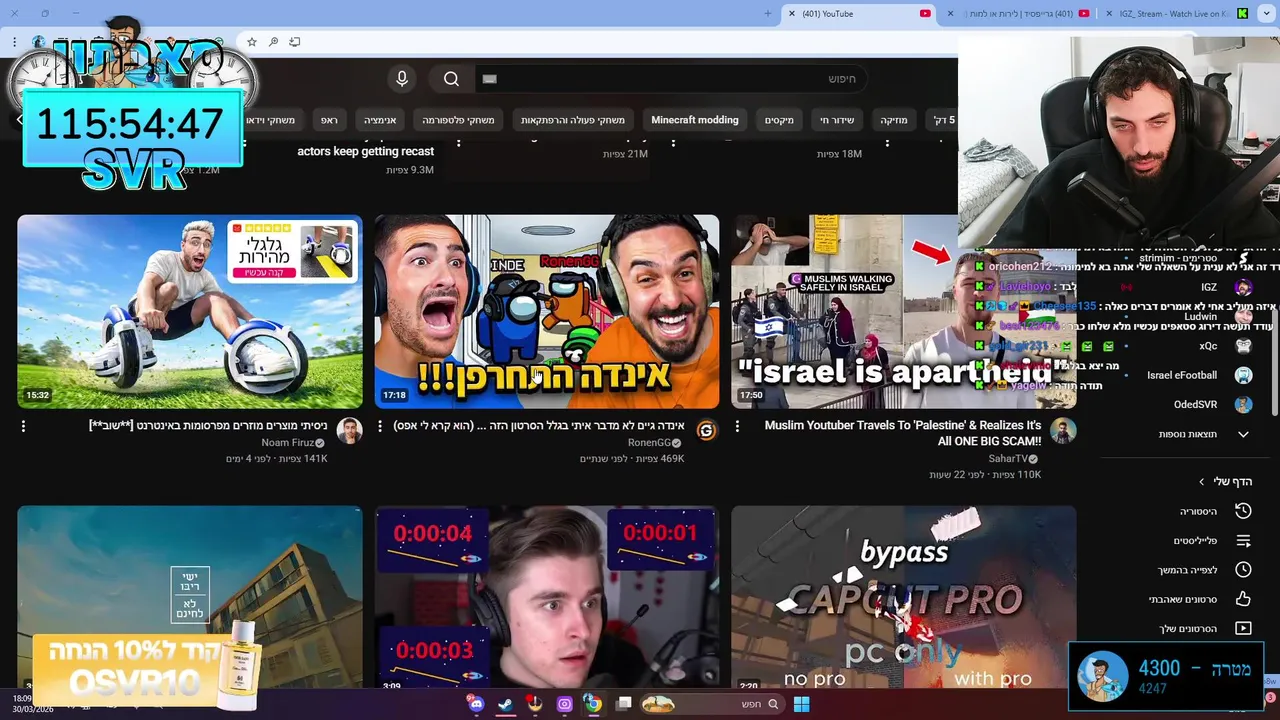The width and height of the screenshot is (1280, 720).
Task: Open Among Us video thumbnail (17:18)
Action: 547,311
